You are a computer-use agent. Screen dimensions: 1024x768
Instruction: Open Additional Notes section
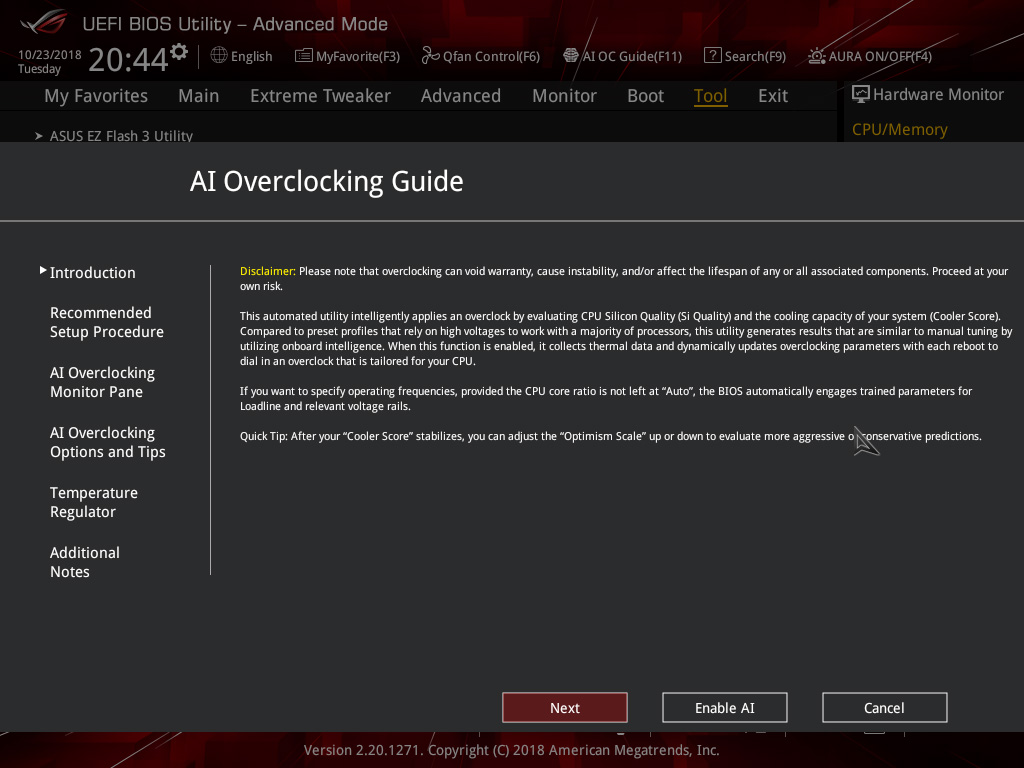85,562
